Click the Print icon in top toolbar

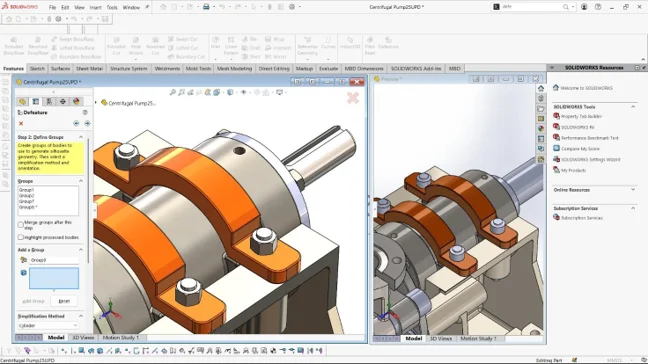tap(206, 7)
